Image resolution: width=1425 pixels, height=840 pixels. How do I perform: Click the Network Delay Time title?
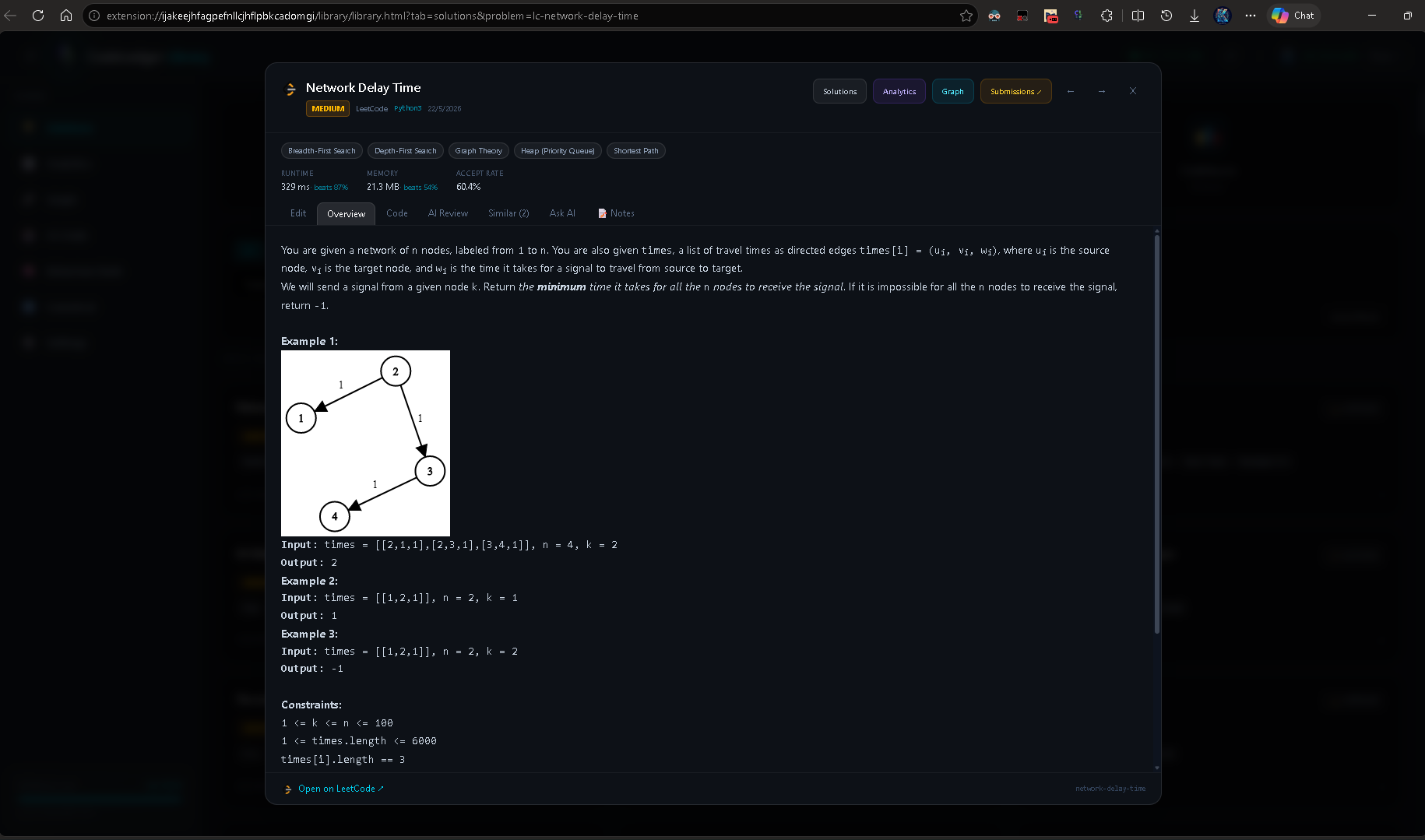[363, 88]
